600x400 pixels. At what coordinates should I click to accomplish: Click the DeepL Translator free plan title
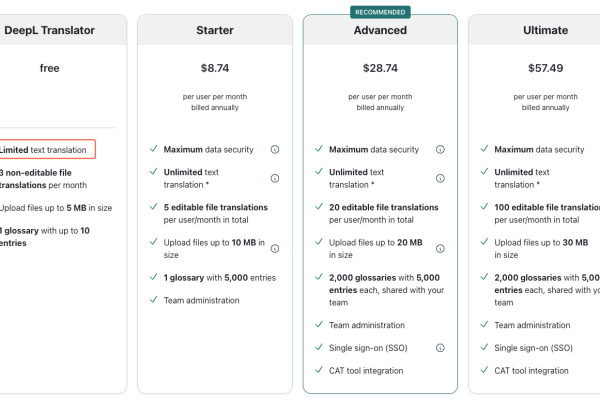pos(49,30)
